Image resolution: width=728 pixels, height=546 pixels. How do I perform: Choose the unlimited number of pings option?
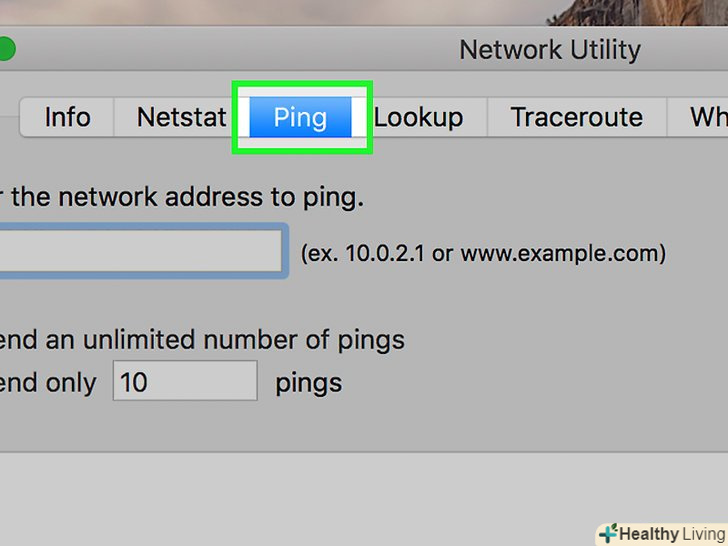click(200, 339)
